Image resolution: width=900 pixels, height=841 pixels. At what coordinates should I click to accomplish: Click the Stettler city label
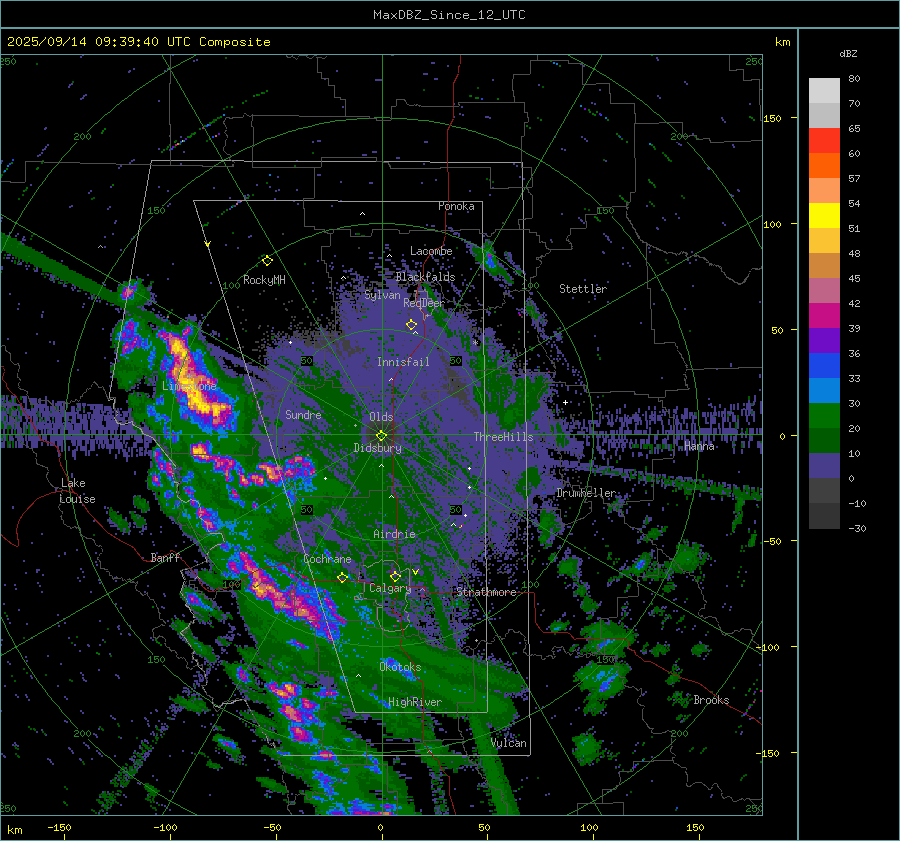pos(583,289)
